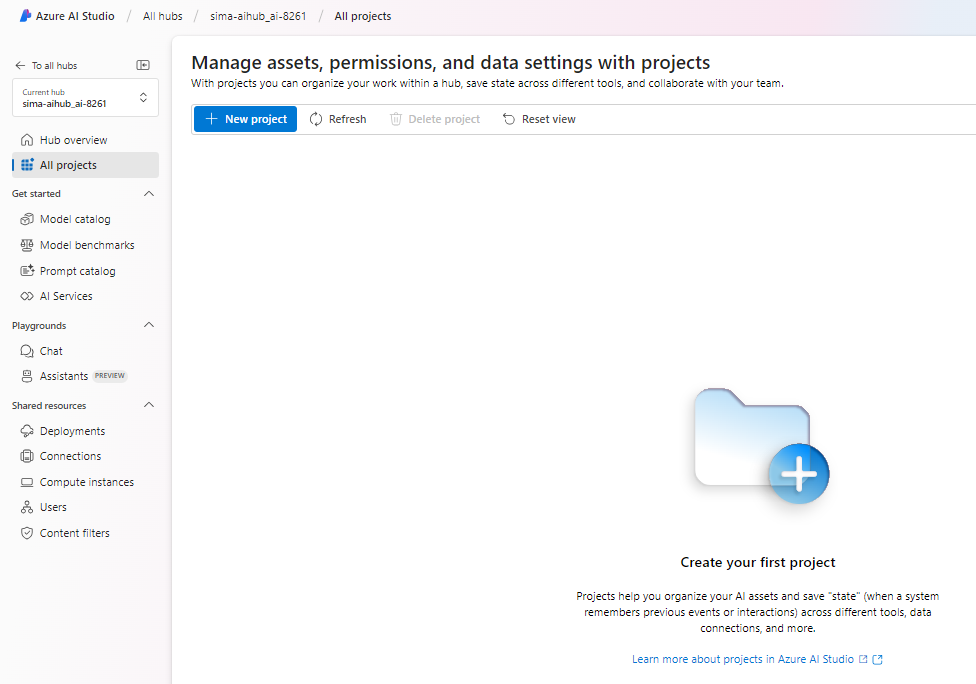Click the Assistants robot icon
This screenshot has height=684, width=976.
point(27,376)
